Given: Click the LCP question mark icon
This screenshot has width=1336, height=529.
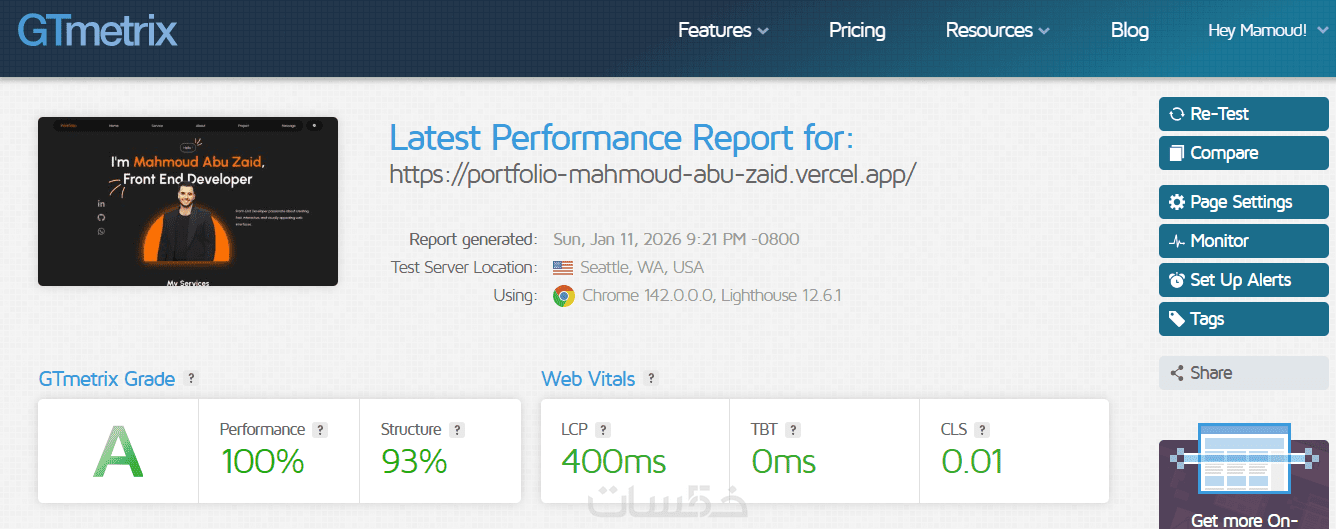Looking at the screenshot, I should point(603,430).
